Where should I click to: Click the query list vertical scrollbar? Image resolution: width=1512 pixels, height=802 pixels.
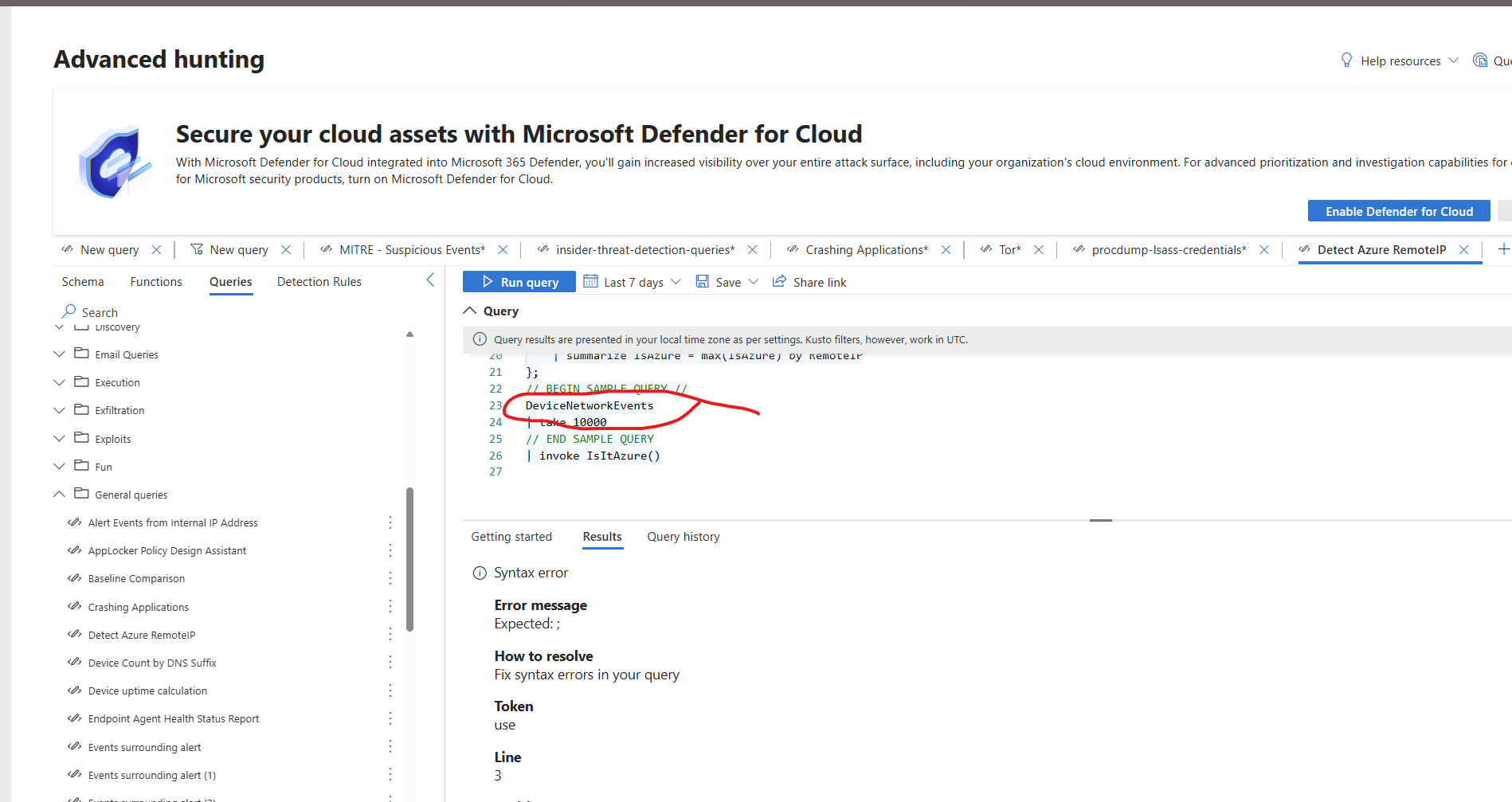click(410, 559)
